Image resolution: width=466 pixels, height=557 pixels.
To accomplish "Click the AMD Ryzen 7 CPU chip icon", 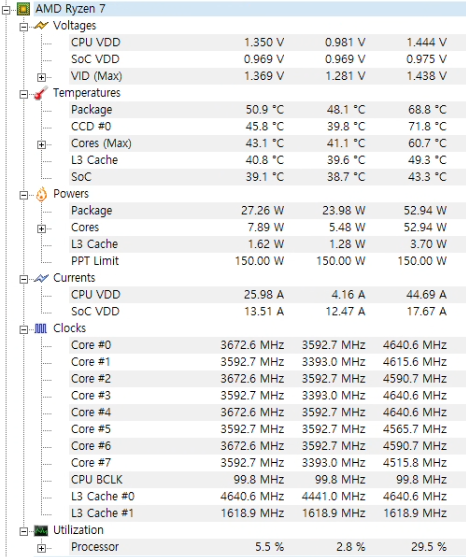I will coord(23,9).
